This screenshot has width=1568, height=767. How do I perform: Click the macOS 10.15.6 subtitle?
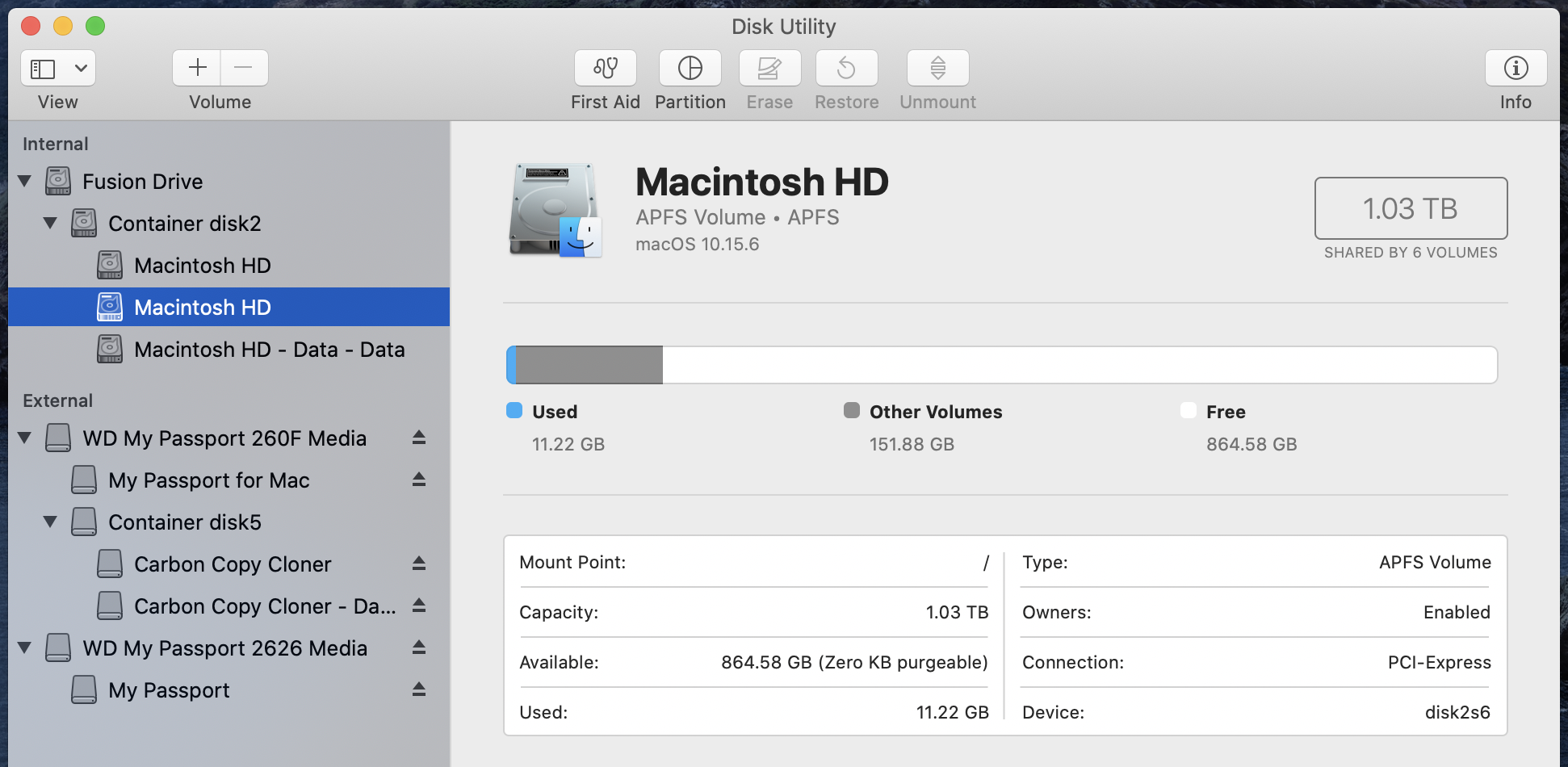coord(698,244)
